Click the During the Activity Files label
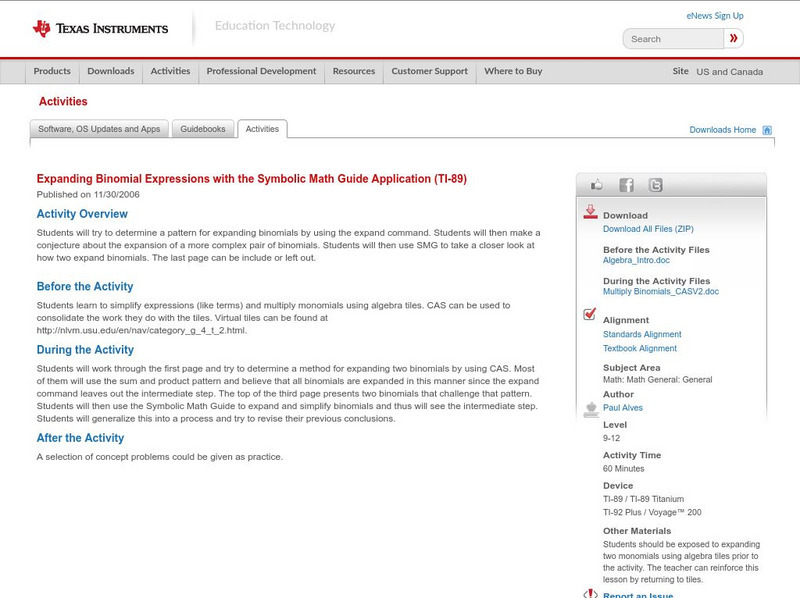The height and width of the screenshot is (598, 800). [657, 281]
